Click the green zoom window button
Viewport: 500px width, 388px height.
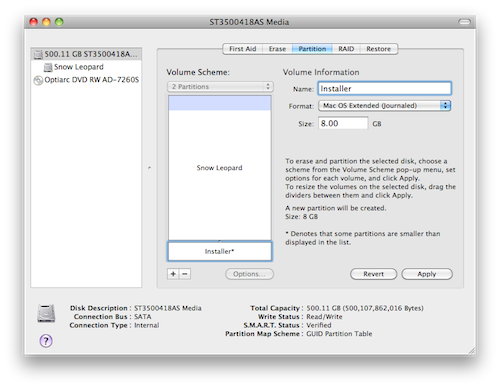pos(59,22)
